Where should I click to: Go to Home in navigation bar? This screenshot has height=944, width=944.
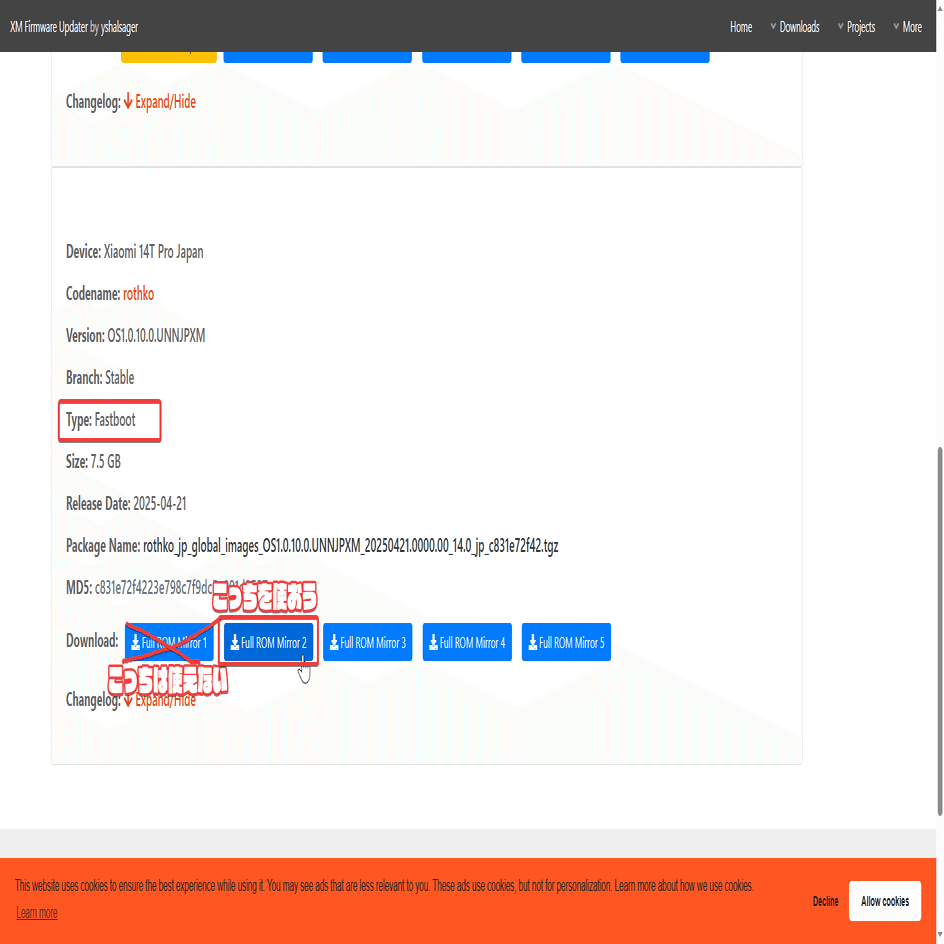click(741, 27)
